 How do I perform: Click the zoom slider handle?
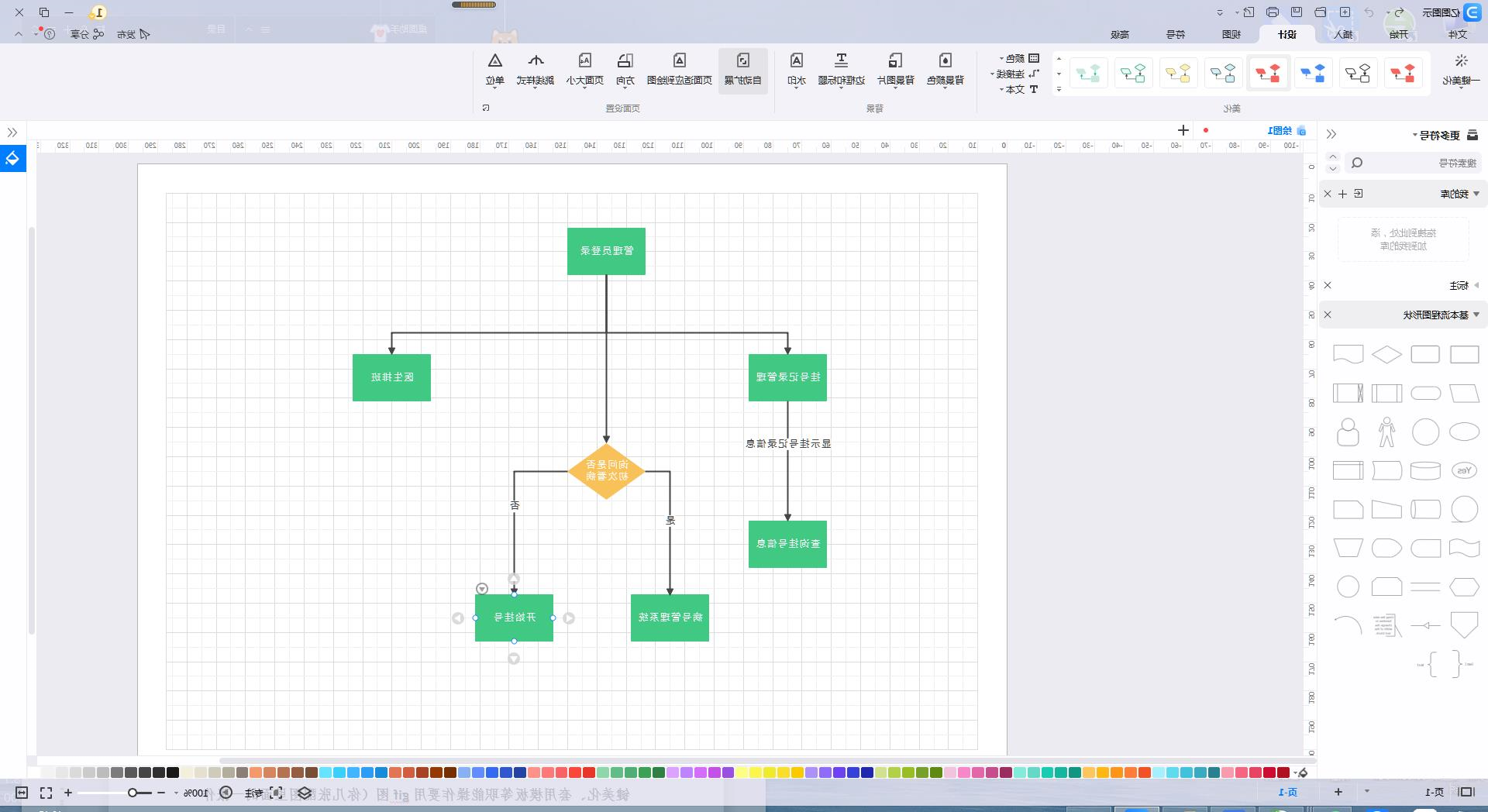pyautogui.click(x=133, y=793)
